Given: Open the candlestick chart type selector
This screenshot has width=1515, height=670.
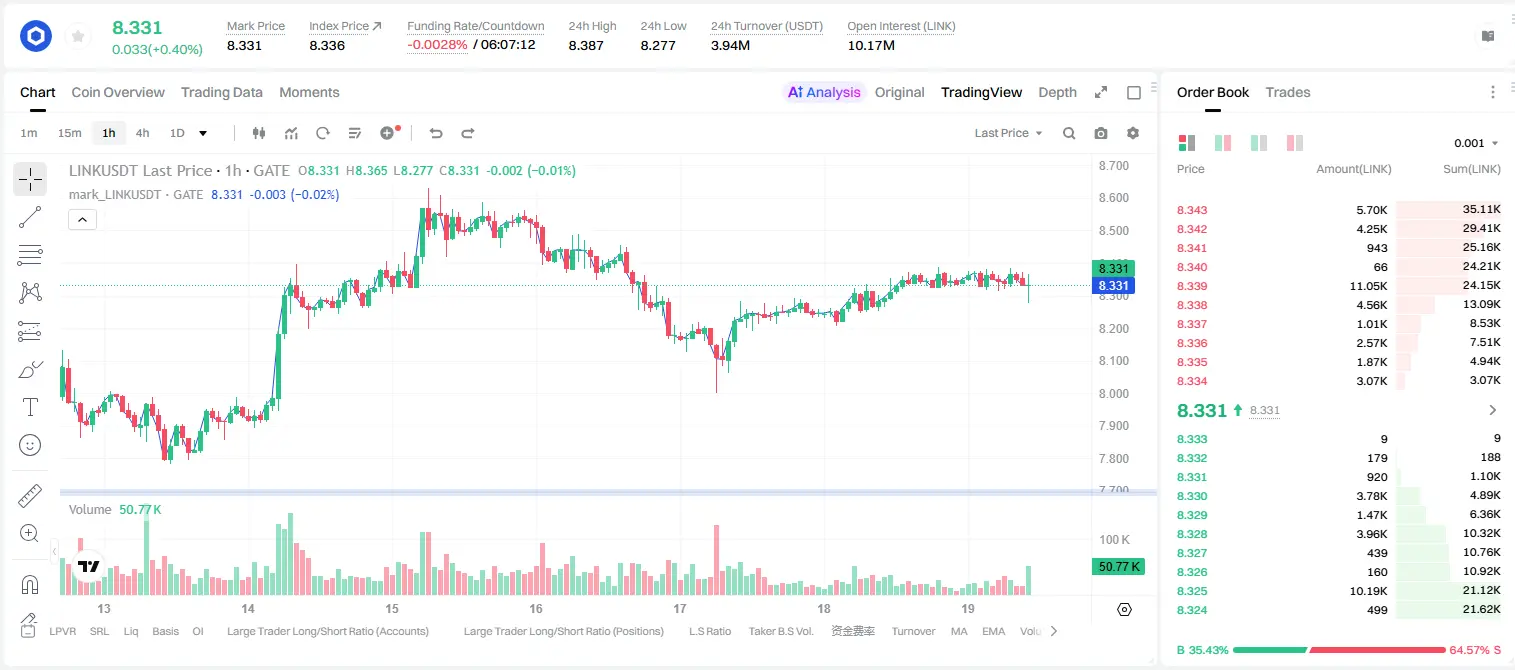Looking at the screenshot, I should 260,133.
